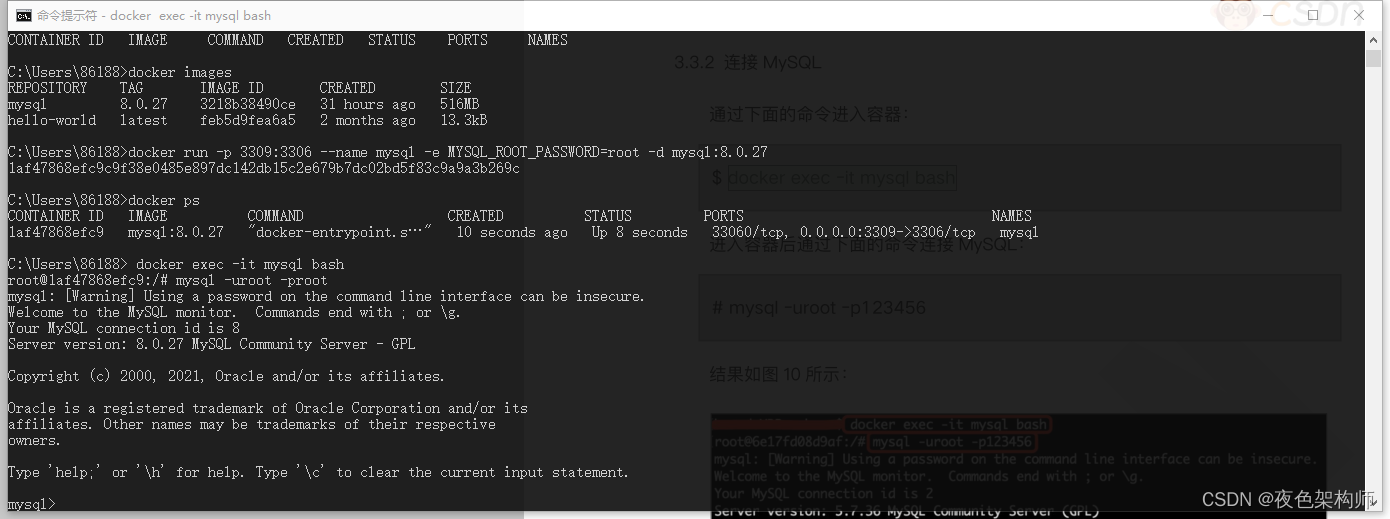
Task: Click the container ID 1af47868efc9 in docker ps row
Action: coord(55,232)
